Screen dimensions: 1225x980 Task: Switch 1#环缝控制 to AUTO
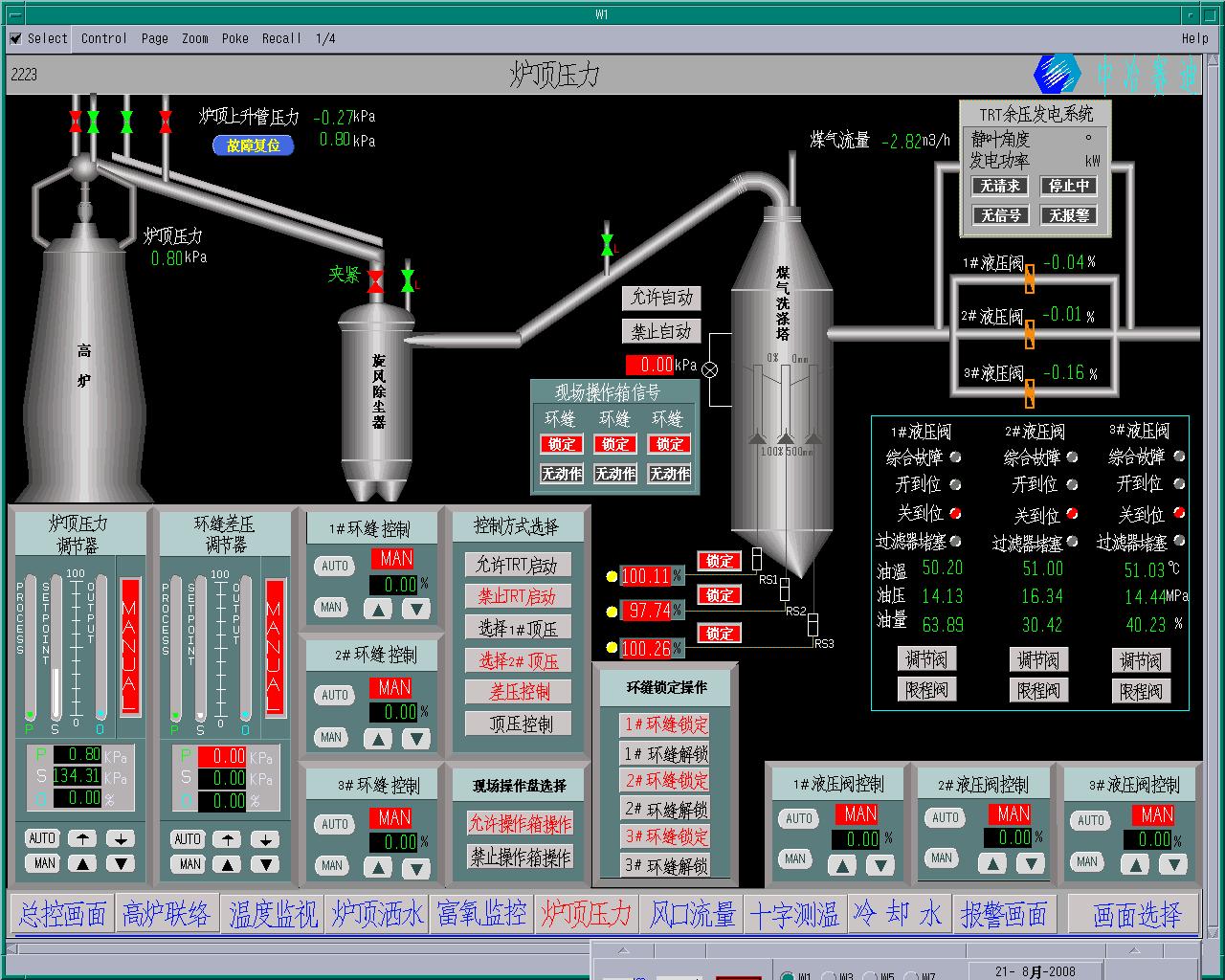[335, 566]
